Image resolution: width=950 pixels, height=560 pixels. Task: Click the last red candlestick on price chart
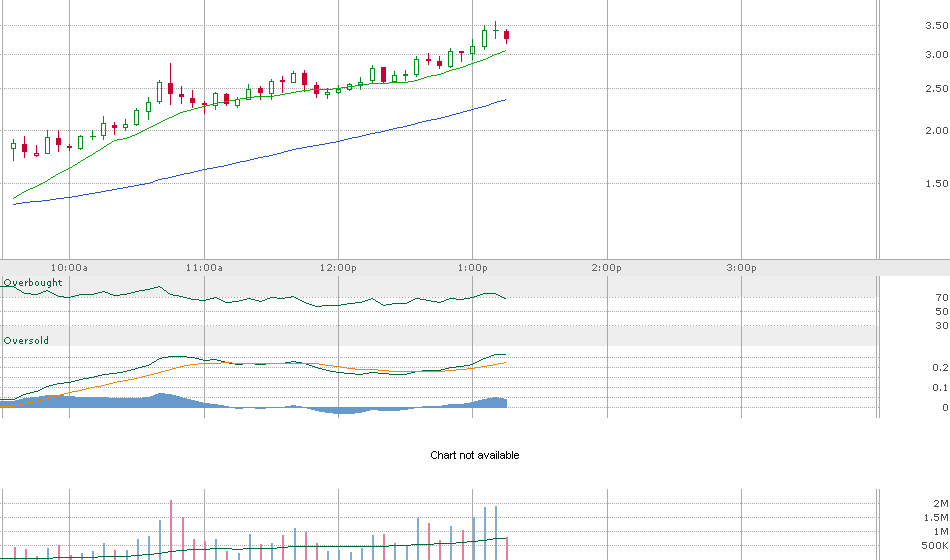(x=507, y=36)
